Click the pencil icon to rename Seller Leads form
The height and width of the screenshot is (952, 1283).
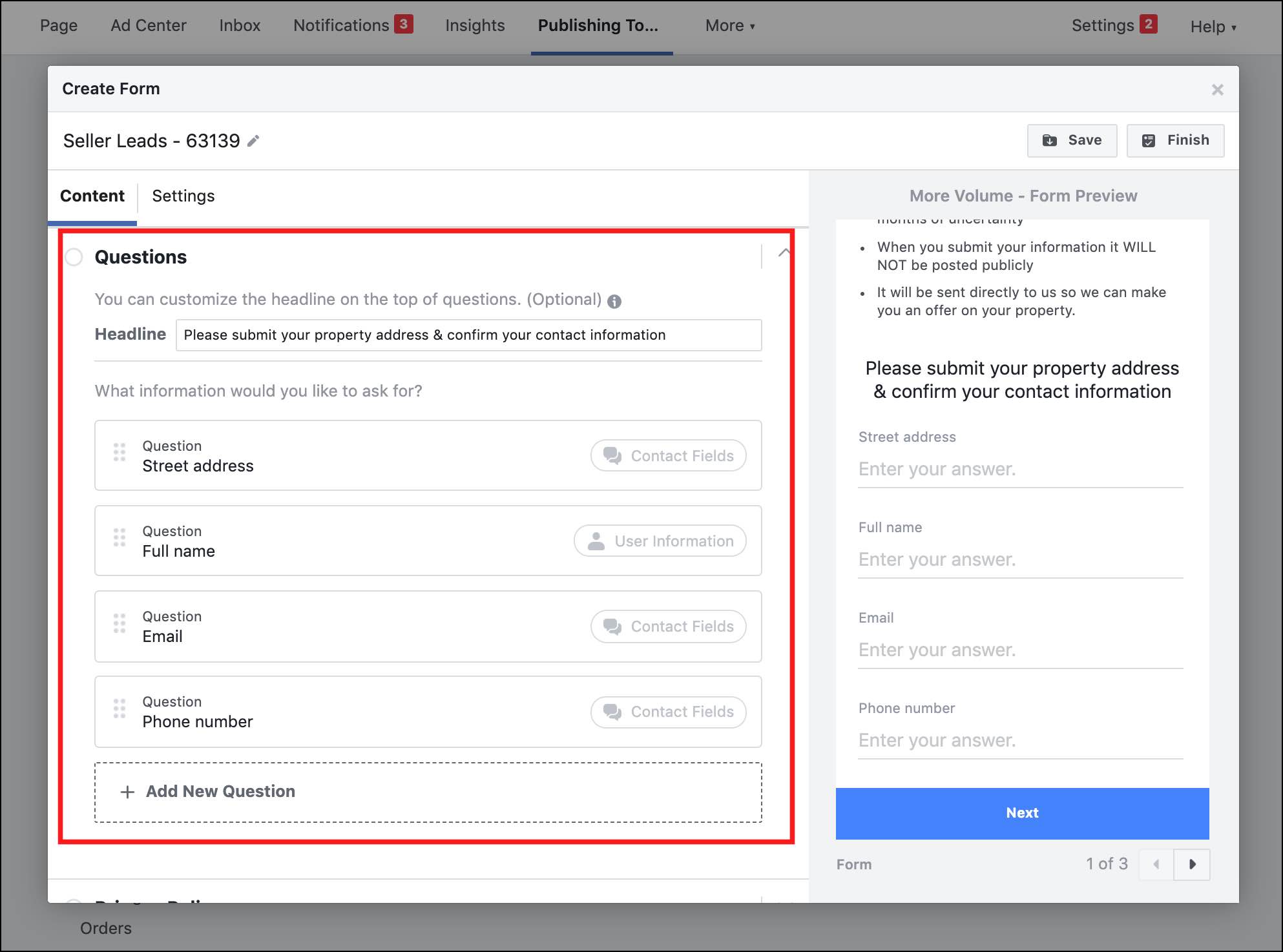[x=253, y=140]
